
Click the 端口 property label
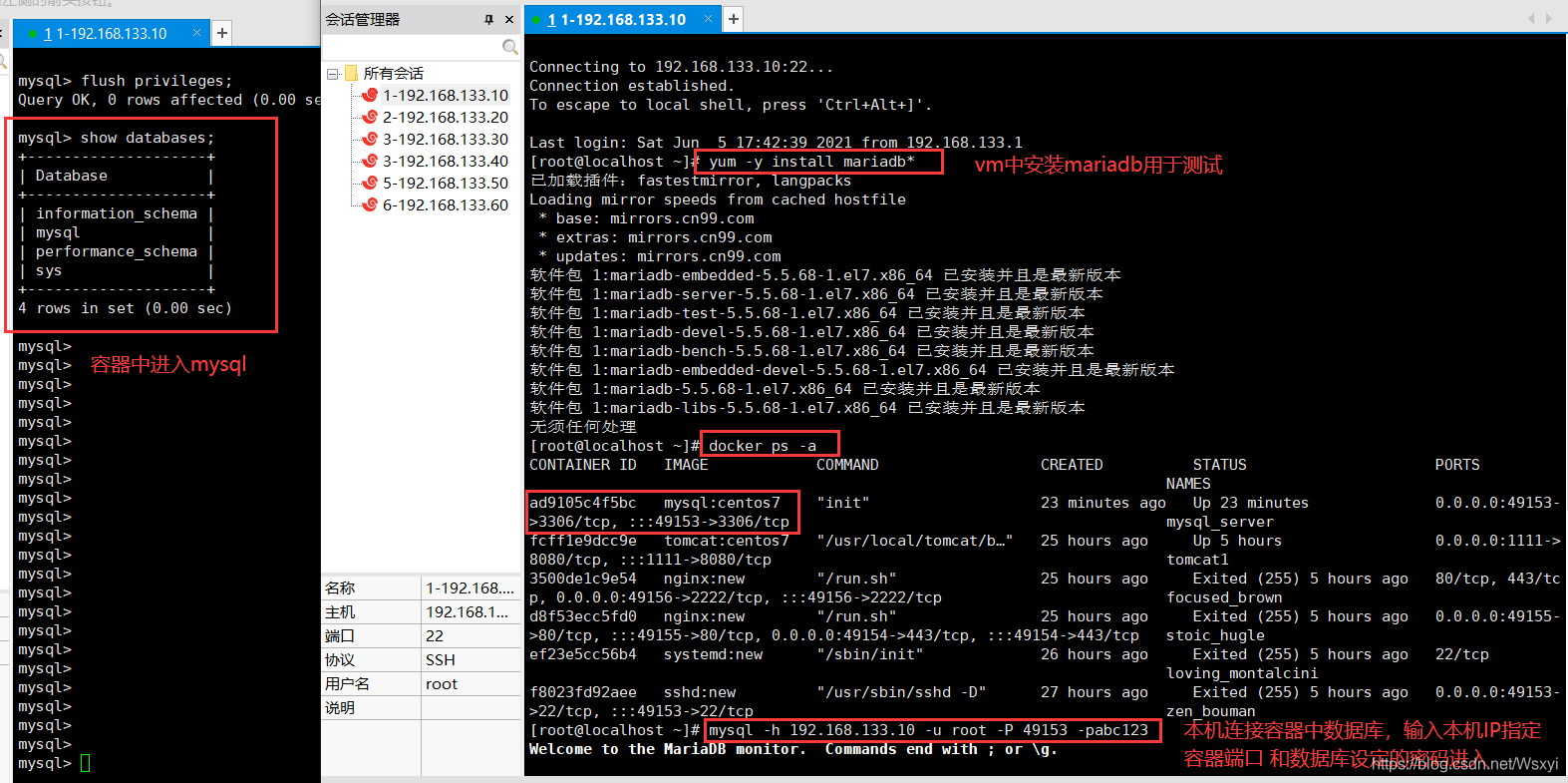pos(340,635)
